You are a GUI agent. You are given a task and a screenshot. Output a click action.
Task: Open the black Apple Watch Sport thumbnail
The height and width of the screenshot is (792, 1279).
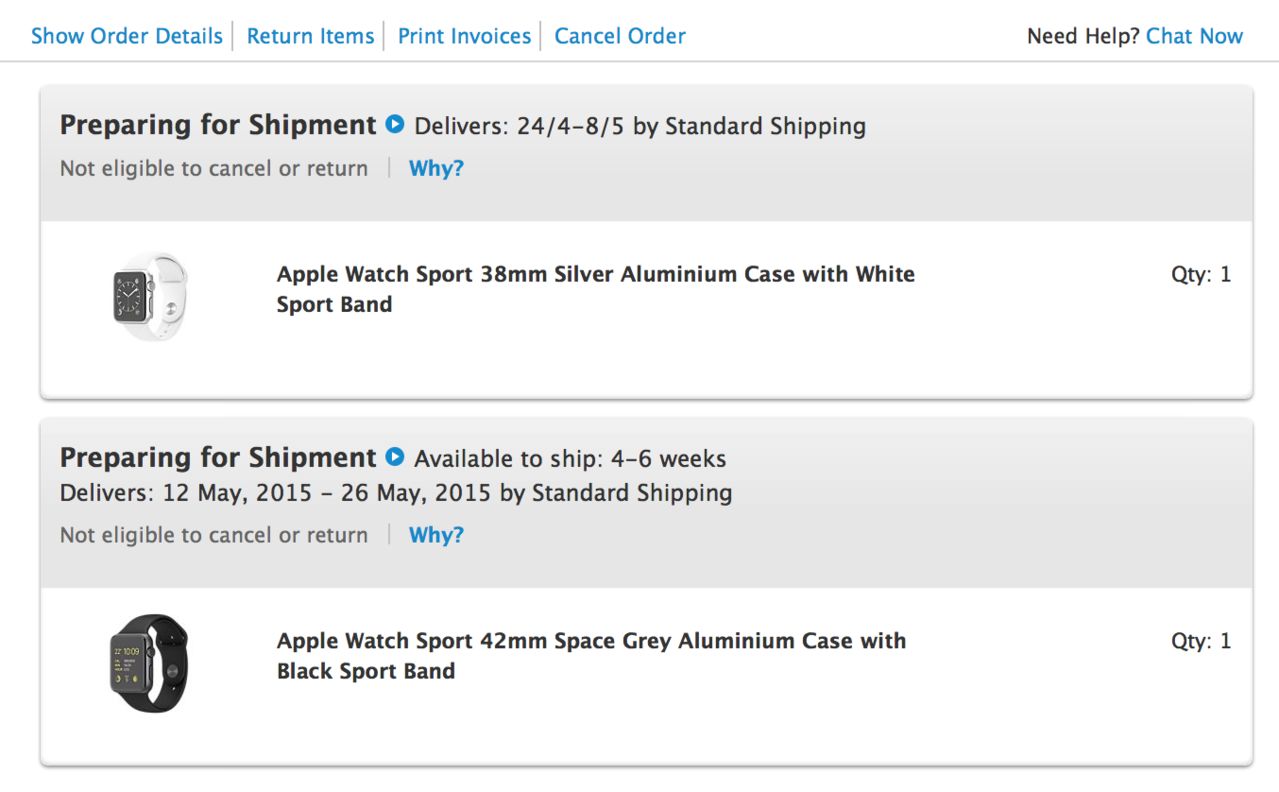coord(150,663)
